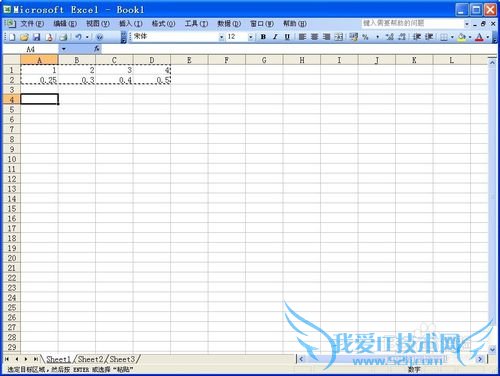Open the 窗口 (Window) menu
Viewport: 500px width, 376px height.
coord(262,24)
